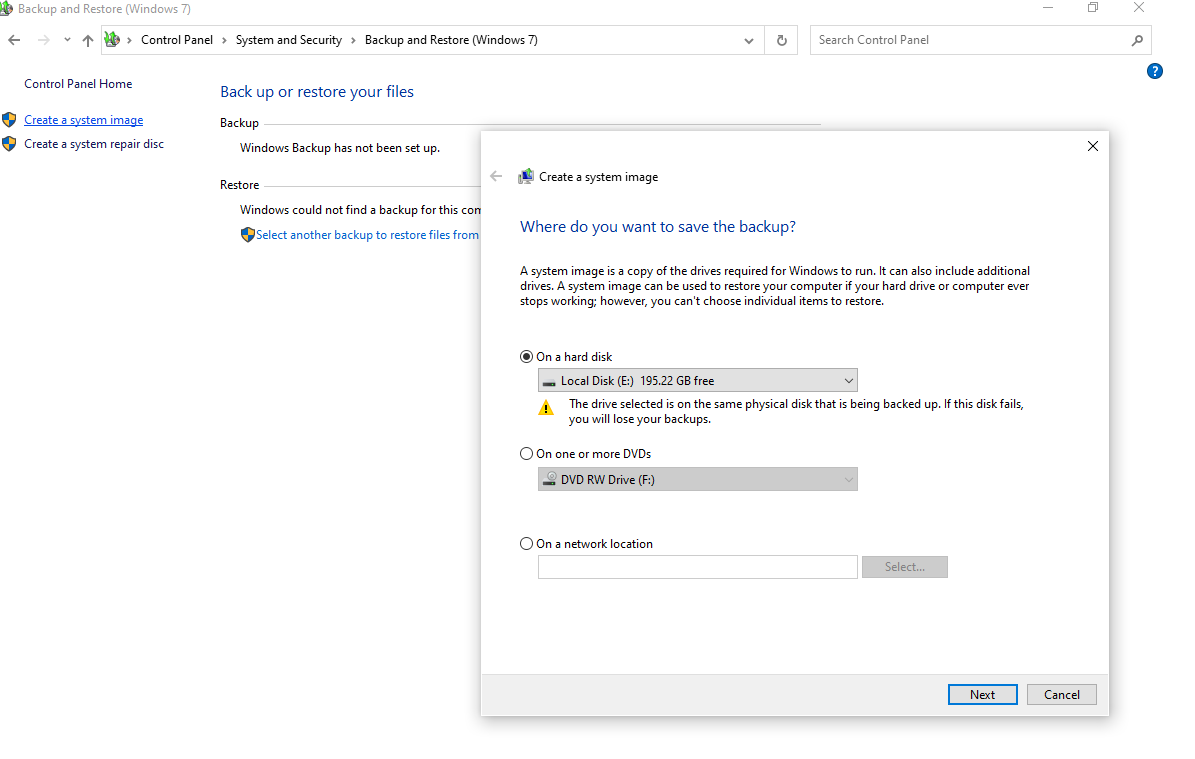Screen dimensions: 1195x759
Task: Click the disabled Select... button
Action: click(x=905, y=567)
